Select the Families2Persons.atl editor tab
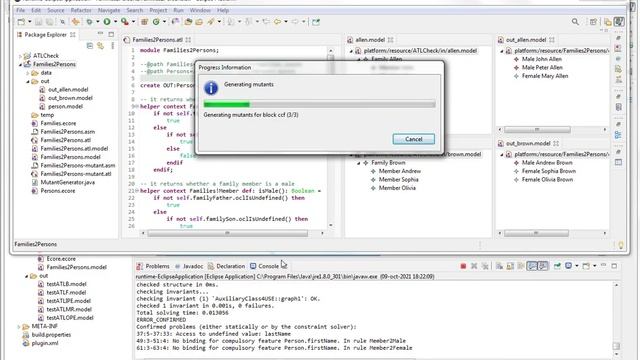The width and height of the screenshot is (640, 360). point(158,40)
